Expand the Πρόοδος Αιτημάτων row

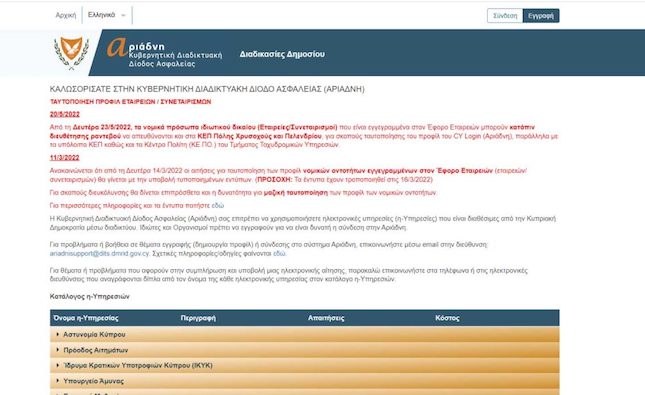(304, 350)
